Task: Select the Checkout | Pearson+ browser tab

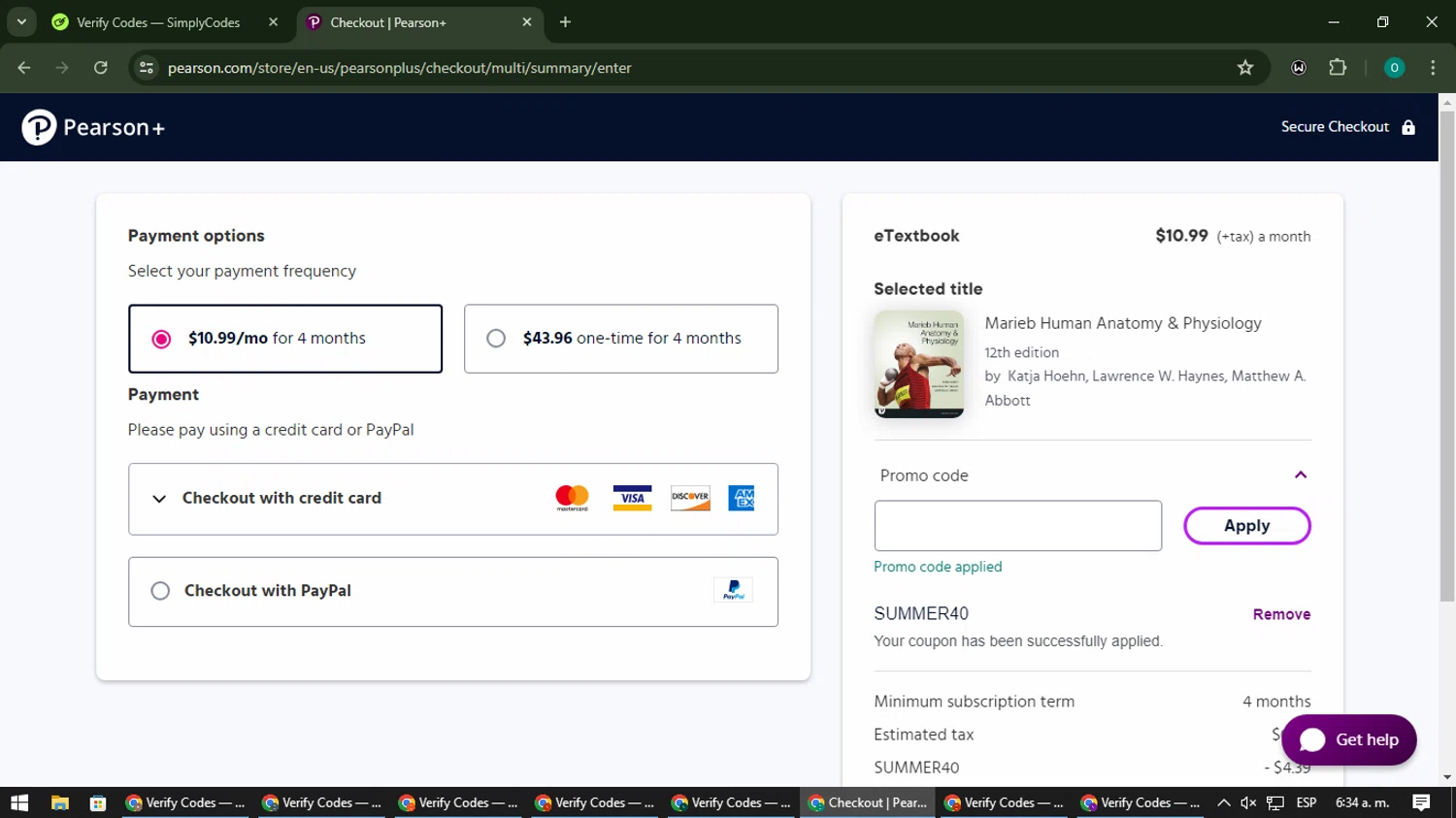Action: coord(419,22)
